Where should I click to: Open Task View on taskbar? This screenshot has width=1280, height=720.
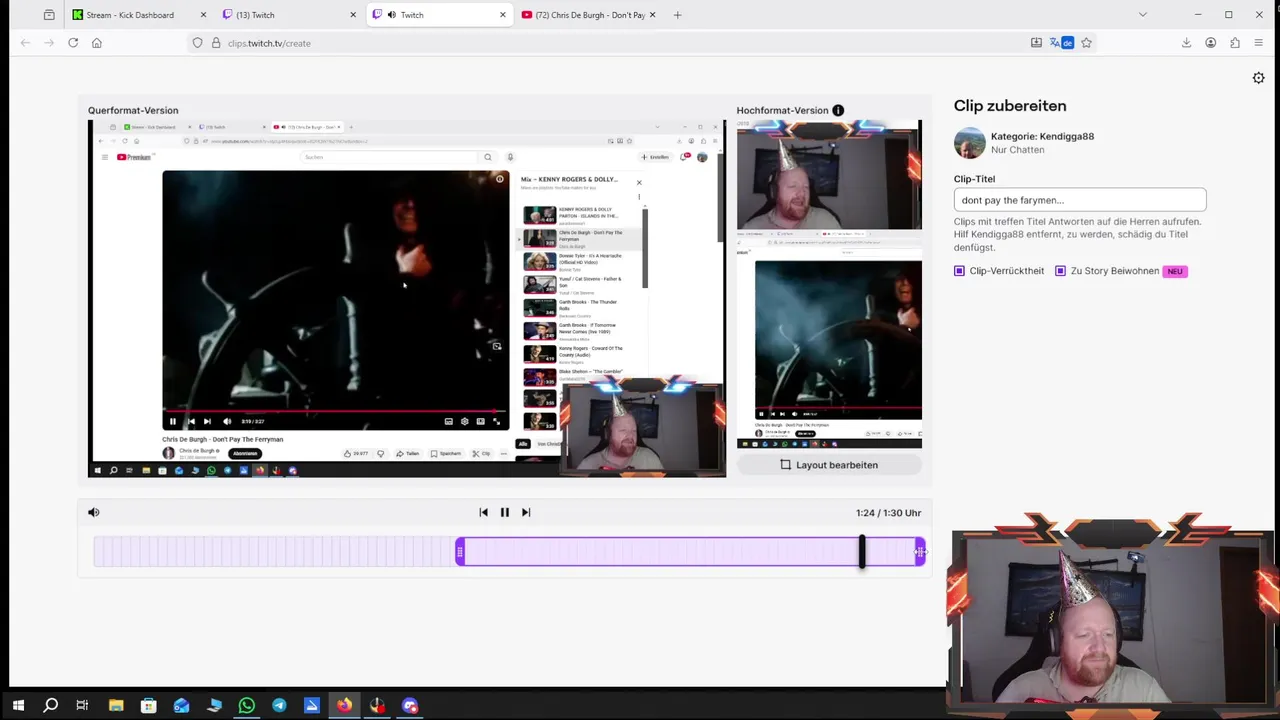[x=82, y=706]
